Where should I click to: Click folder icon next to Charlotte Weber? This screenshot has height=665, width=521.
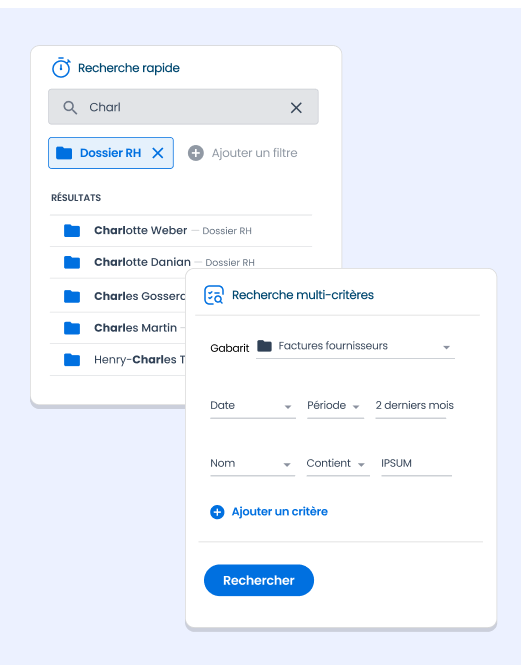click(72, 231)
